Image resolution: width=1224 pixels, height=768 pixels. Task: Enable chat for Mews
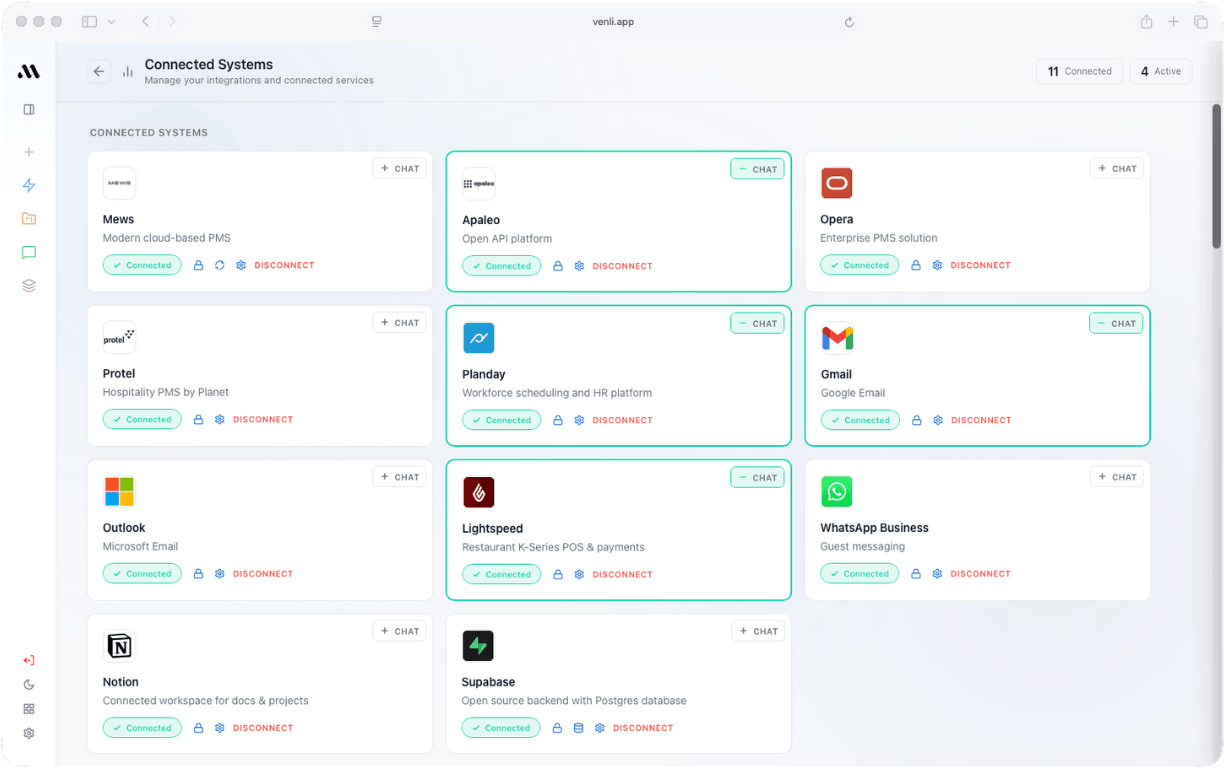pos(400,169)
